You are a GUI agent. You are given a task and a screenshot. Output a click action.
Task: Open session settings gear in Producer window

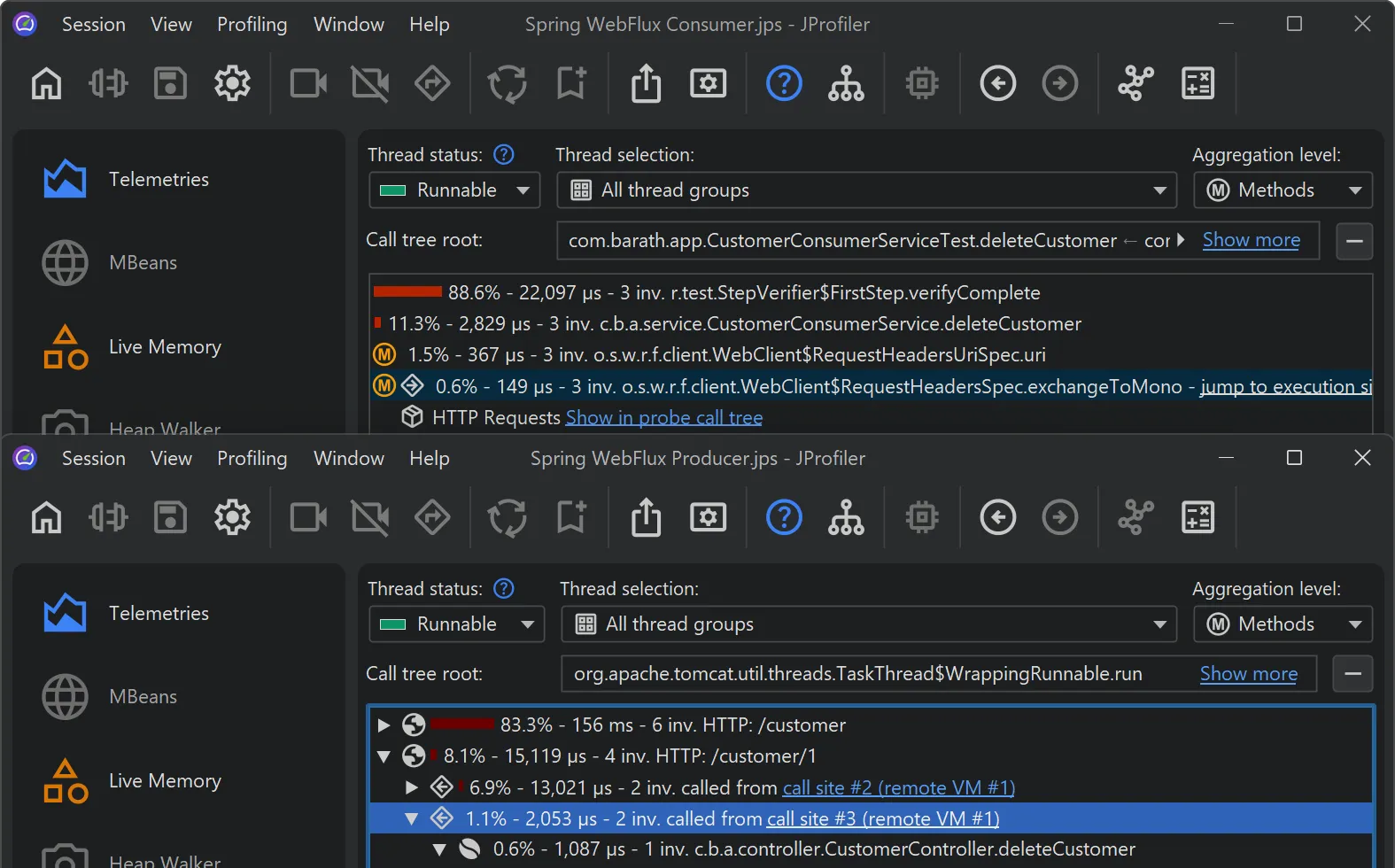point(232,517)
